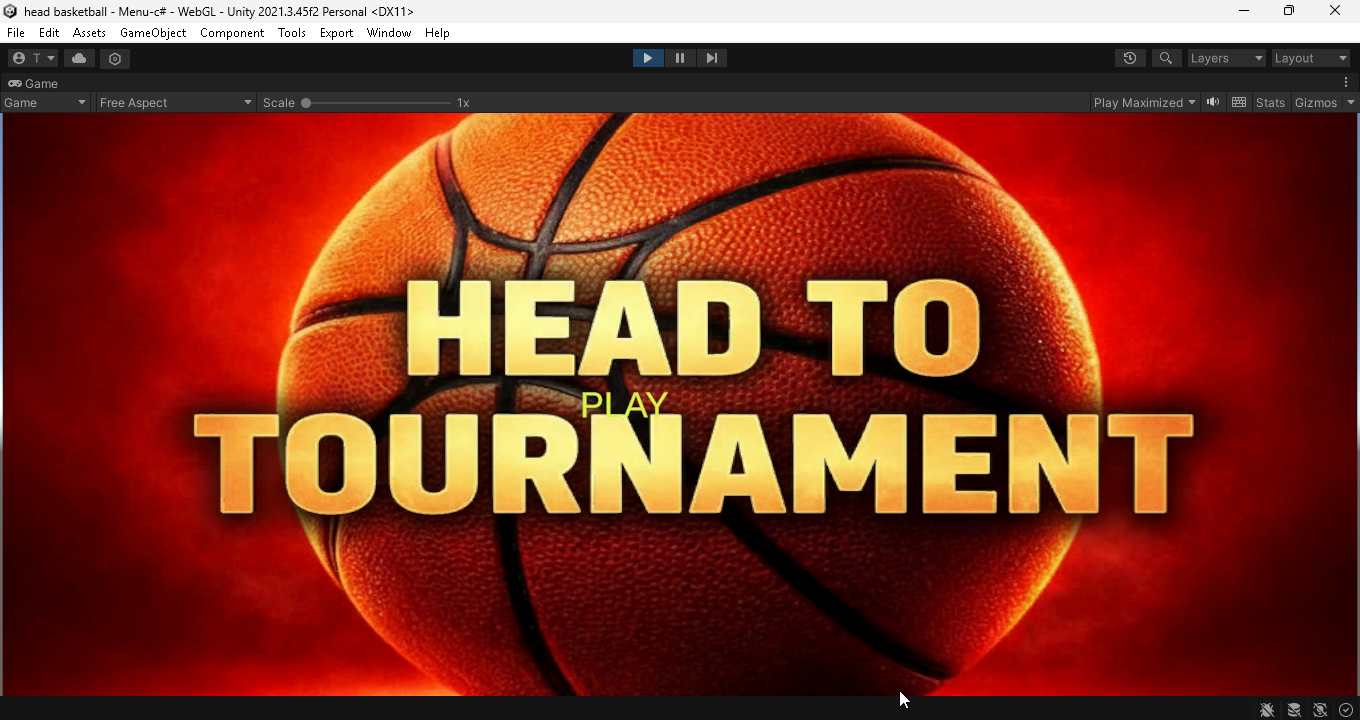Open the Tools menu
The width and height of the screenshot is (1360, 720).
point(292,33)
